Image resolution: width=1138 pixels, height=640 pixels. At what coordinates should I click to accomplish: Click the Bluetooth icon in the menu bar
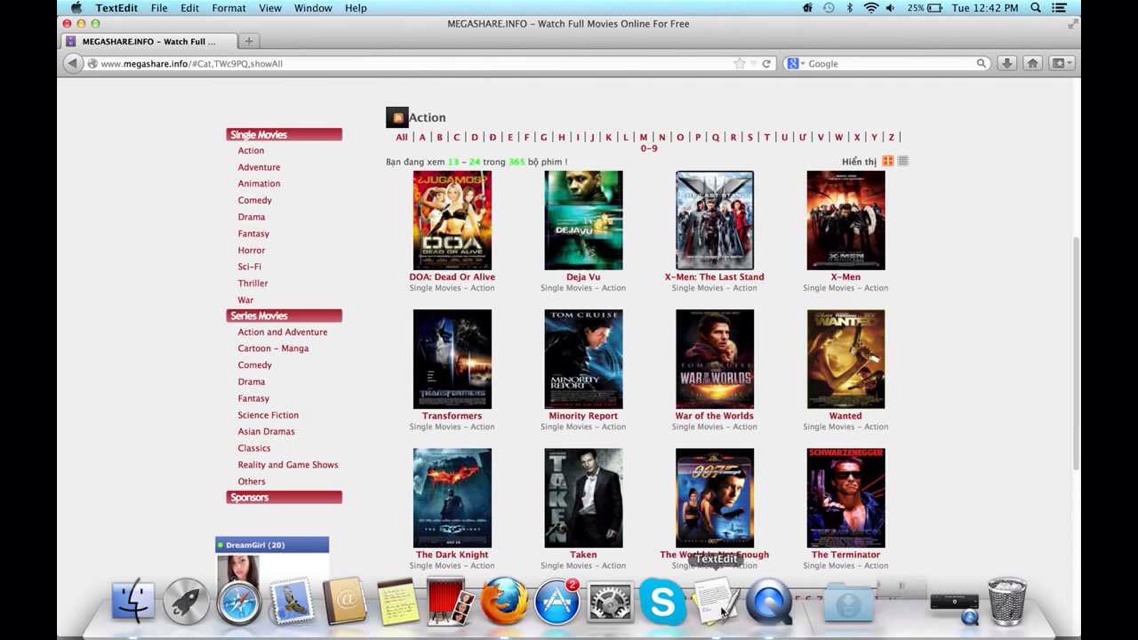(851, 8)
